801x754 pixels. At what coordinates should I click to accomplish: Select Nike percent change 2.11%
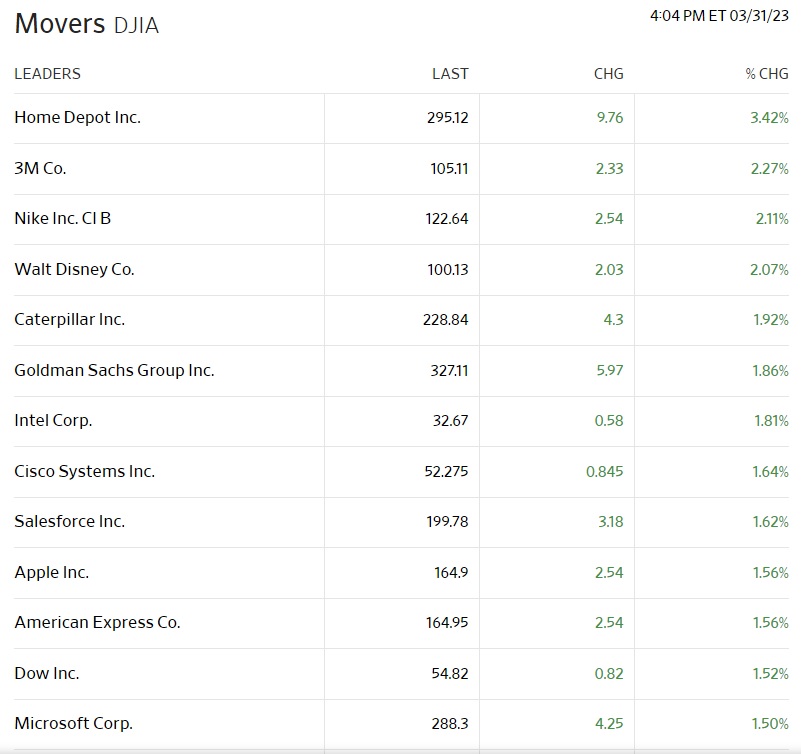tap(772, 218)
